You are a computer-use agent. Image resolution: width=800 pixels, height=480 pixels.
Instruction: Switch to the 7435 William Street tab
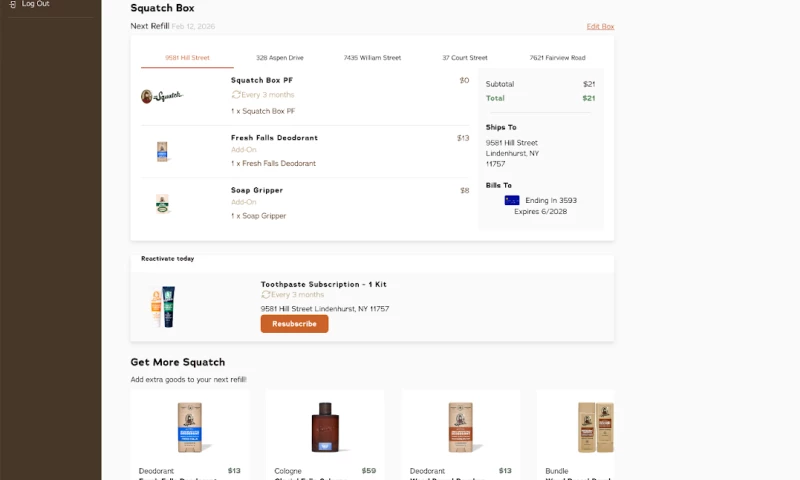click(372, 58)
